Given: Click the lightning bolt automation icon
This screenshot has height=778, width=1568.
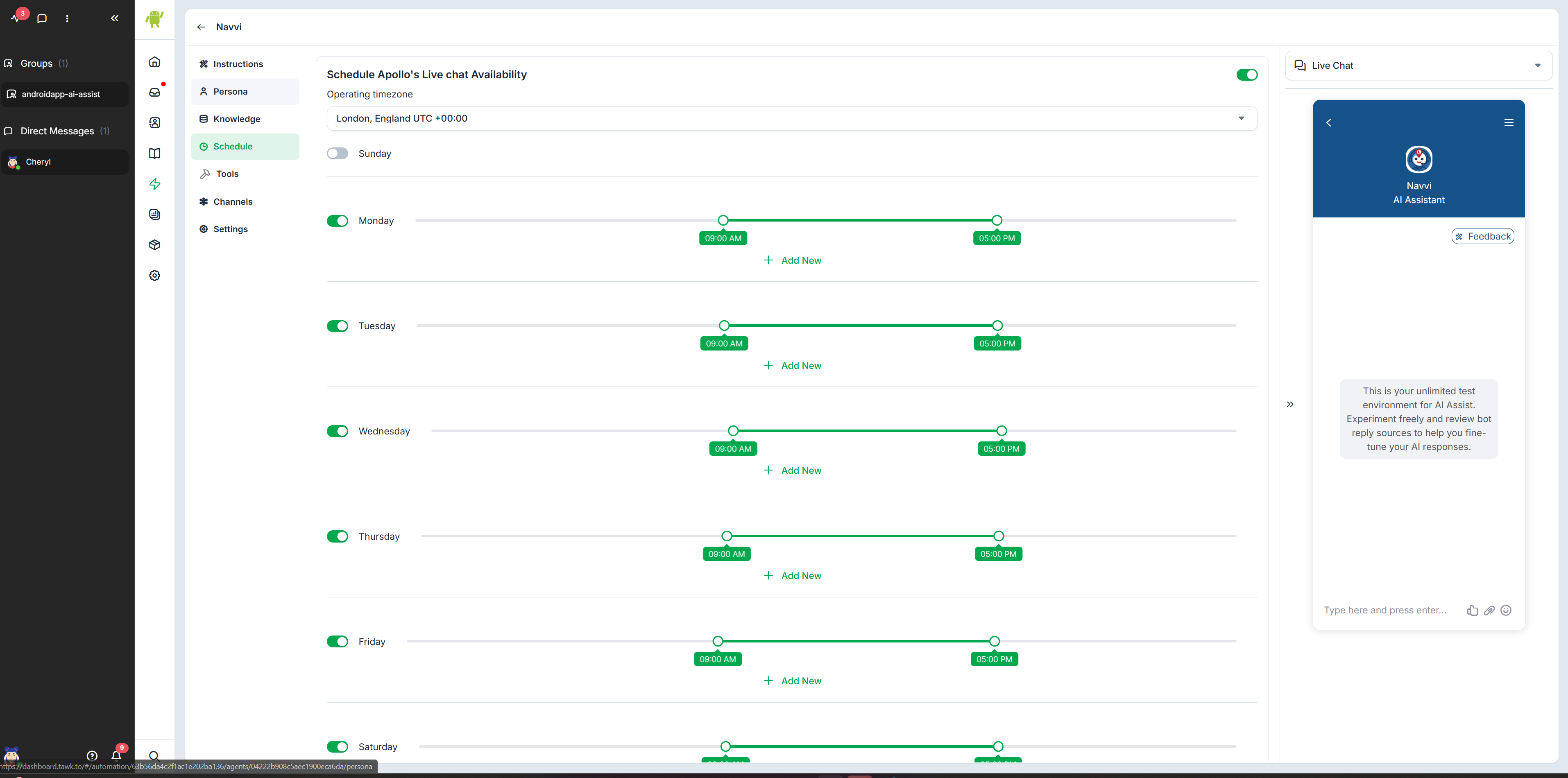Looking at the screenshot, I should [154, 184].
